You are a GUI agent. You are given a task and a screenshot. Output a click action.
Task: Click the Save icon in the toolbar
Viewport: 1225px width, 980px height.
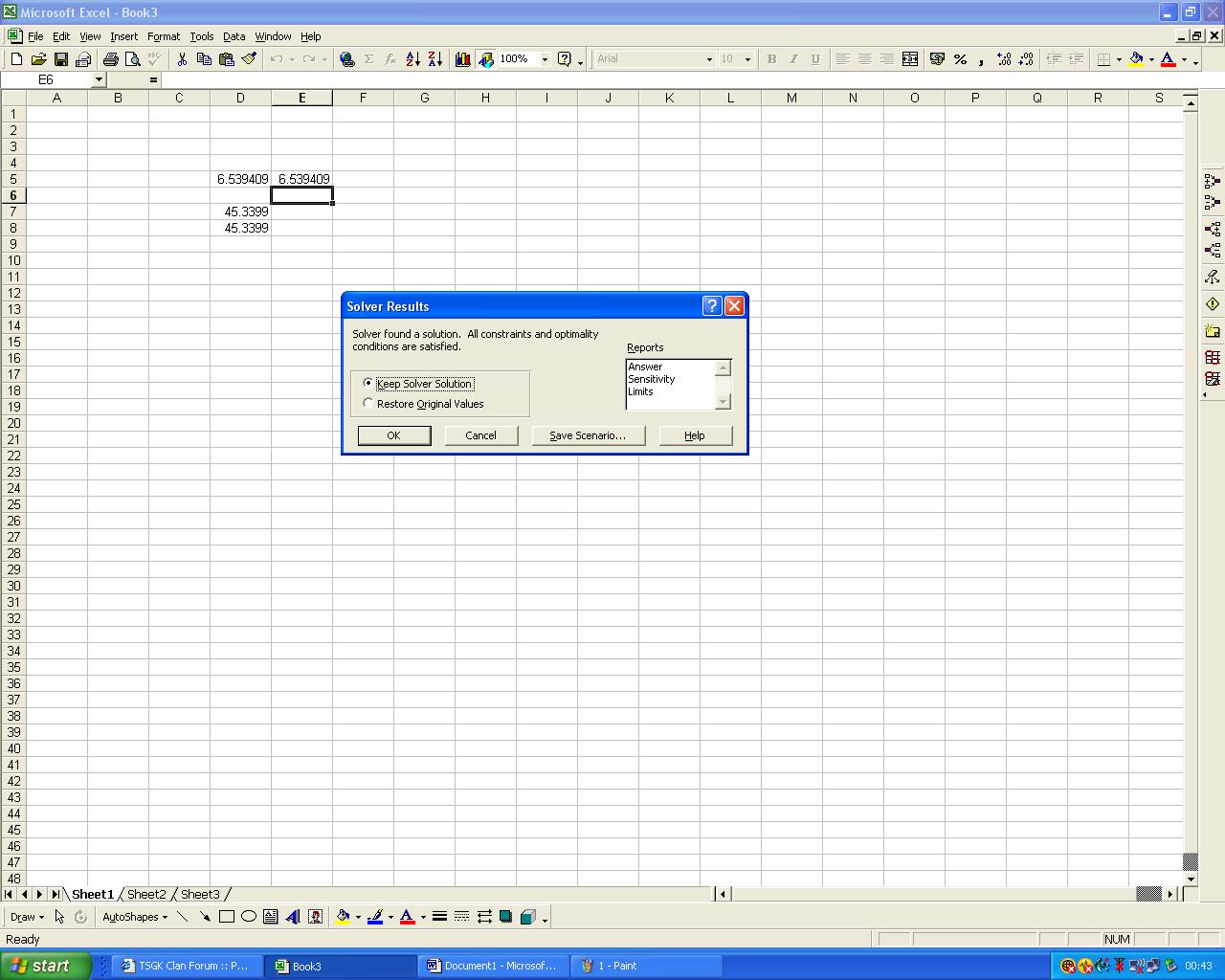(x=61, y=59)
